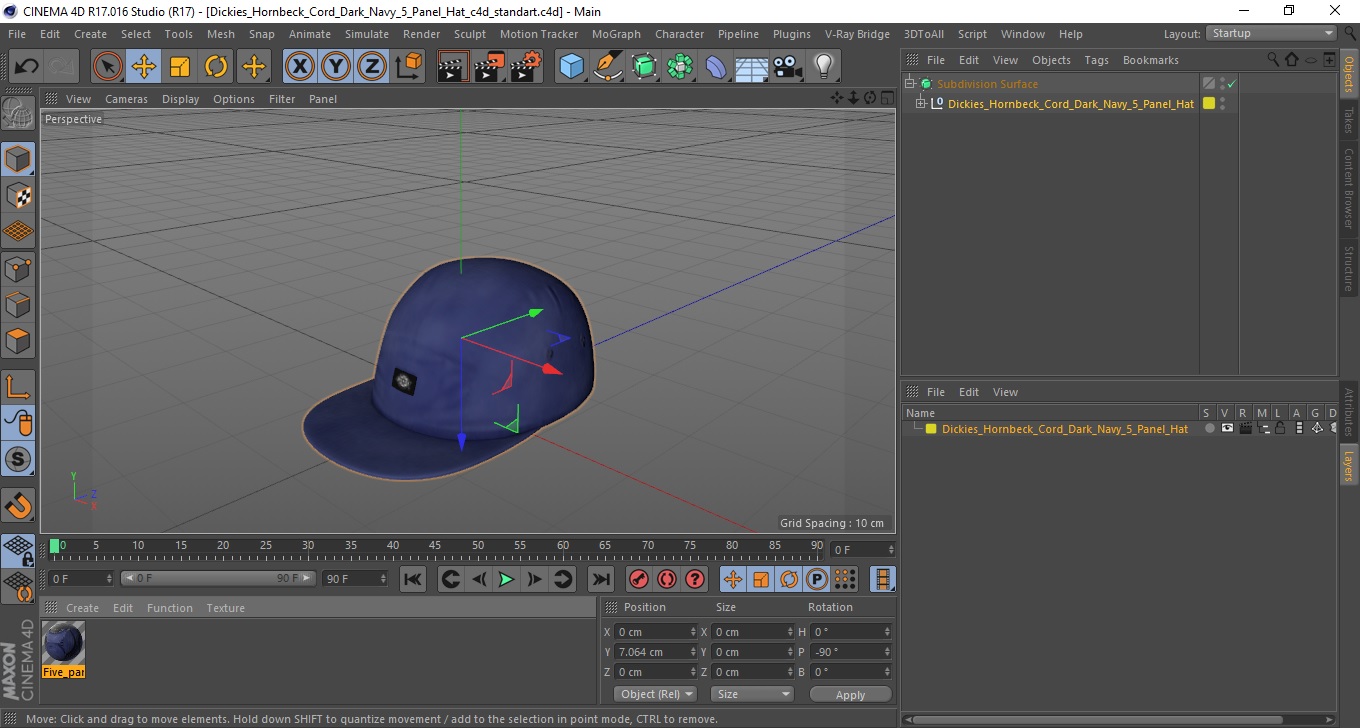This screenshot has height=728, width=1360.
Task: Toggle Snap magnet icon
Action: (x=18, y=504)
